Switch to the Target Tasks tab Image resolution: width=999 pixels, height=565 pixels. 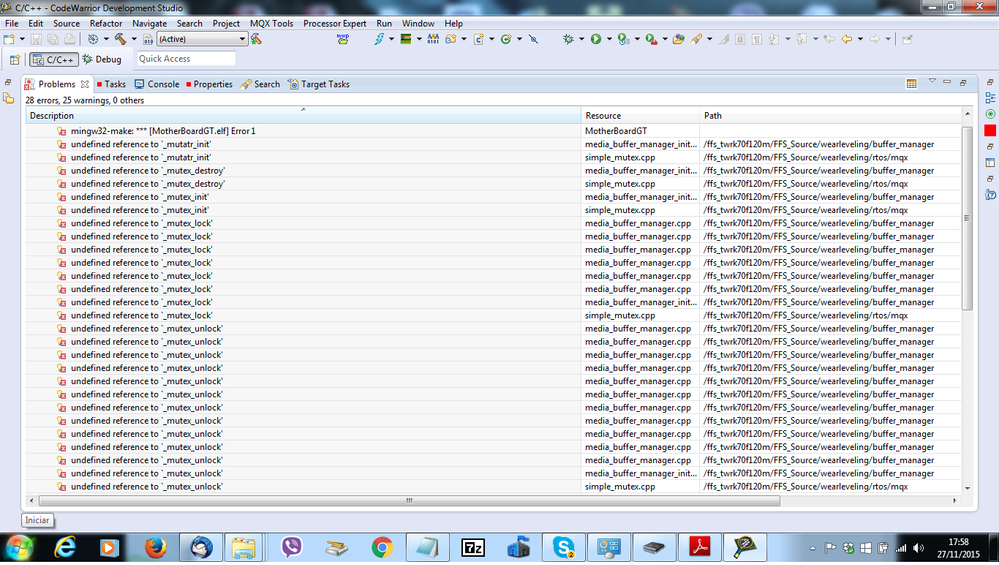tap(319, 84)
